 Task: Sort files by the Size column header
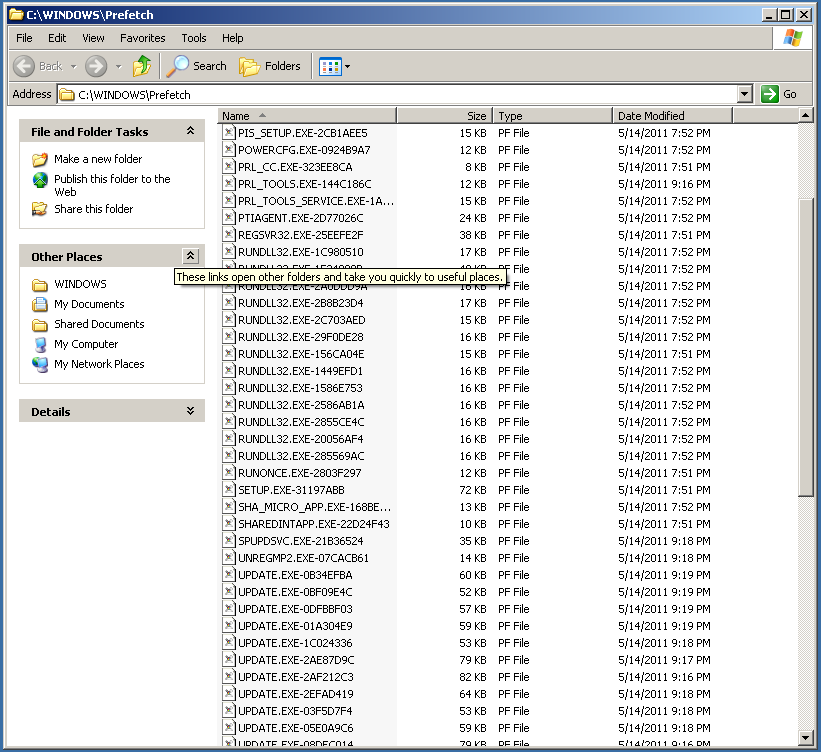(x=445, y=116)
